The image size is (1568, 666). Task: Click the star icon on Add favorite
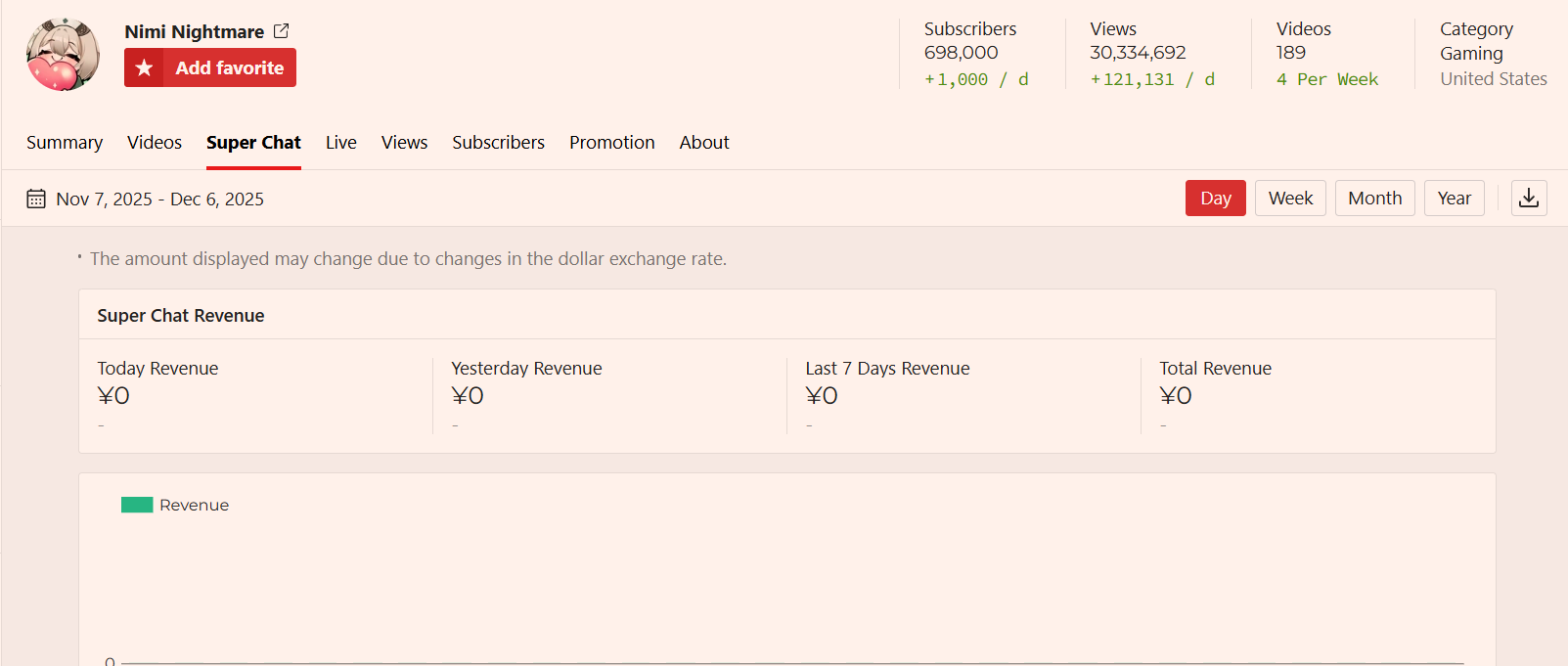pyautogui.click(x=144, y=67)
